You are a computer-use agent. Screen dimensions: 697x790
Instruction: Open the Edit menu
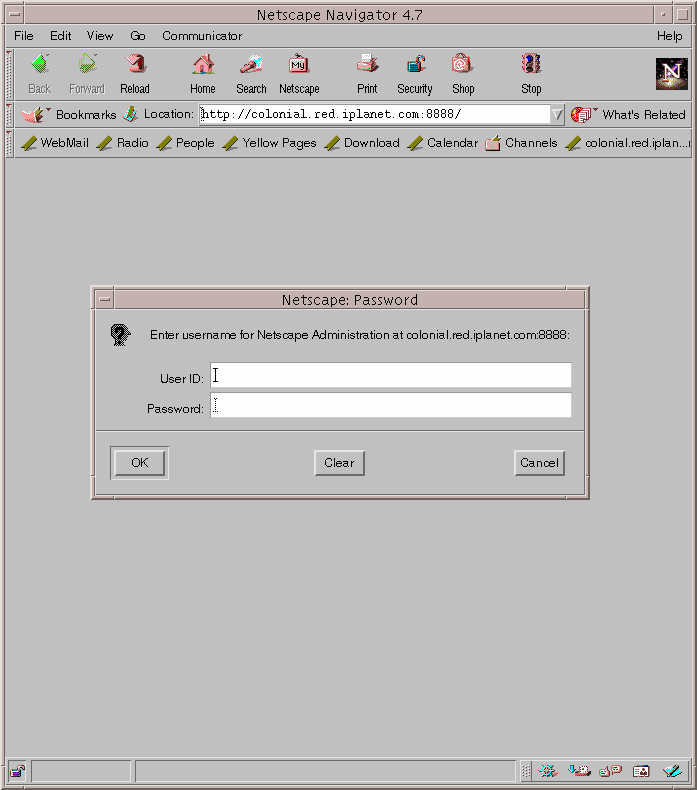click(x=60, y=36)
